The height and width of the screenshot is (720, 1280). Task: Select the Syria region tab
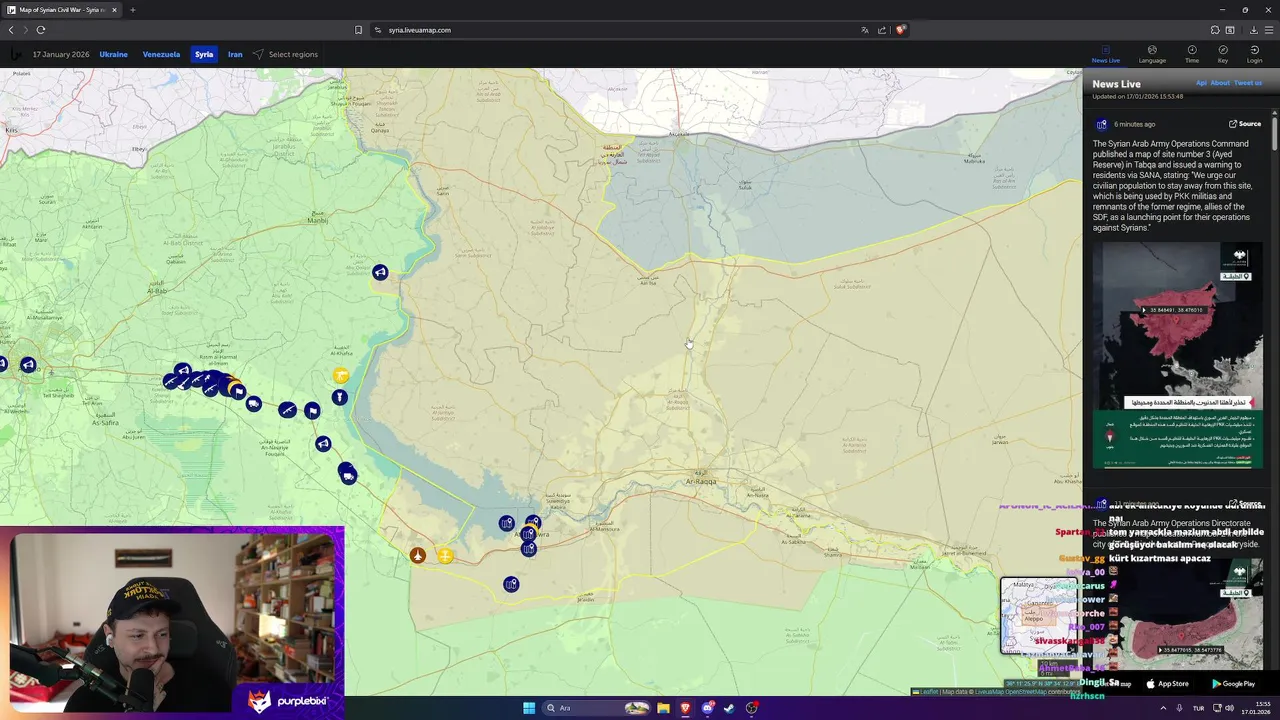click(x=204, y=54)
